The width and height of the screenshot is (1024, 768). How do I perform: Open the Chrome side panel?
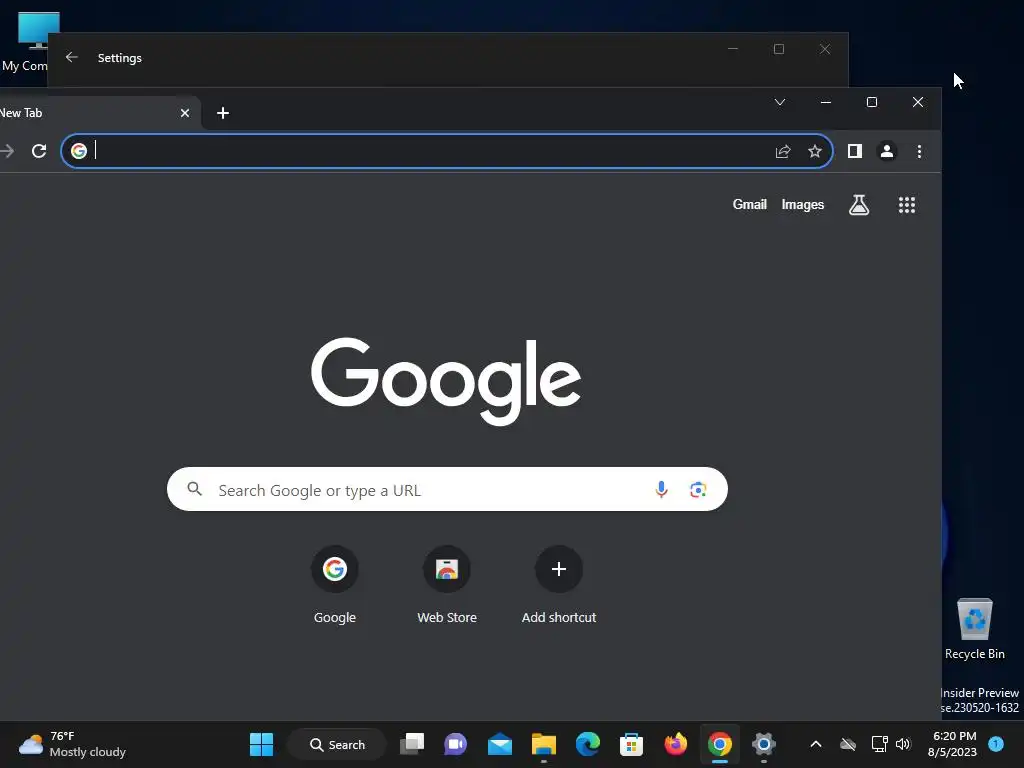854,152
